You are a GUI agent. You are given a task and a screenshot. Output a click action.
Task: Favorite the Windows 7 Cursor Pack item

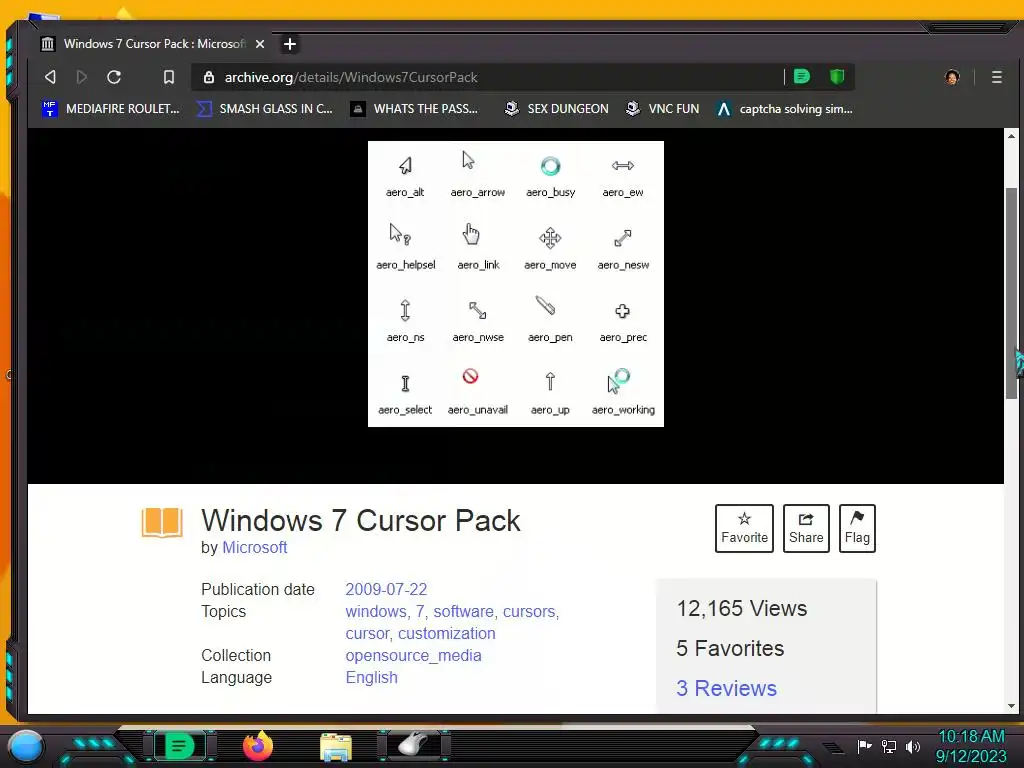coord(744,528)
